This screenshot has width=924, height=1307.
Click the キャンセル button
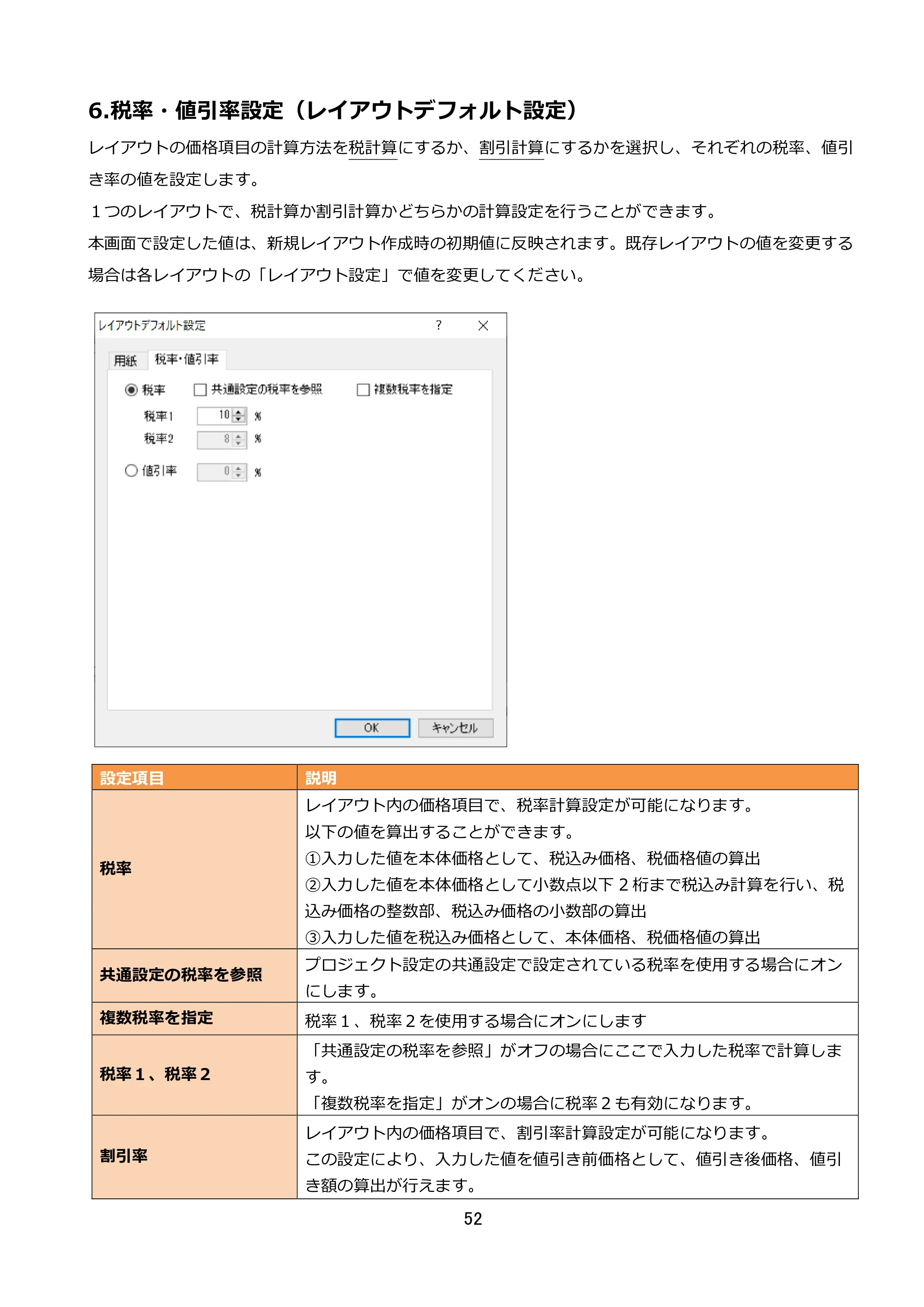click(455, 727)
